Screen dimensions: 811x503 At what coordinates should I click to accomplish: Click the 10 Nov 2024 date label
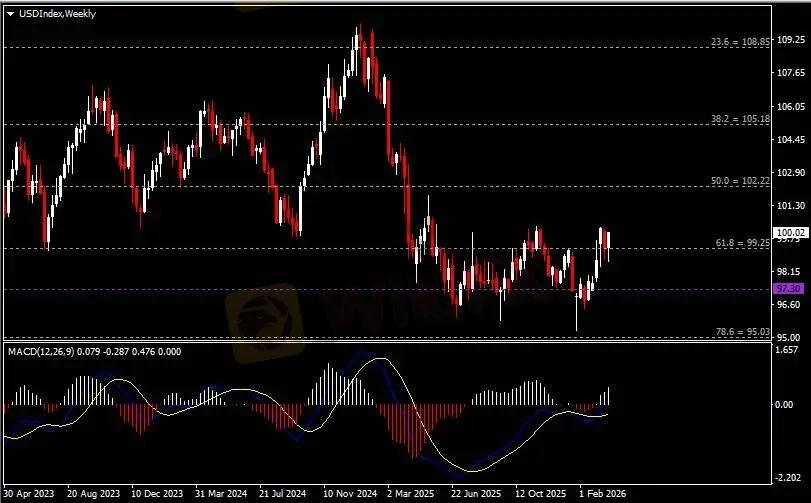click(350, 494)
